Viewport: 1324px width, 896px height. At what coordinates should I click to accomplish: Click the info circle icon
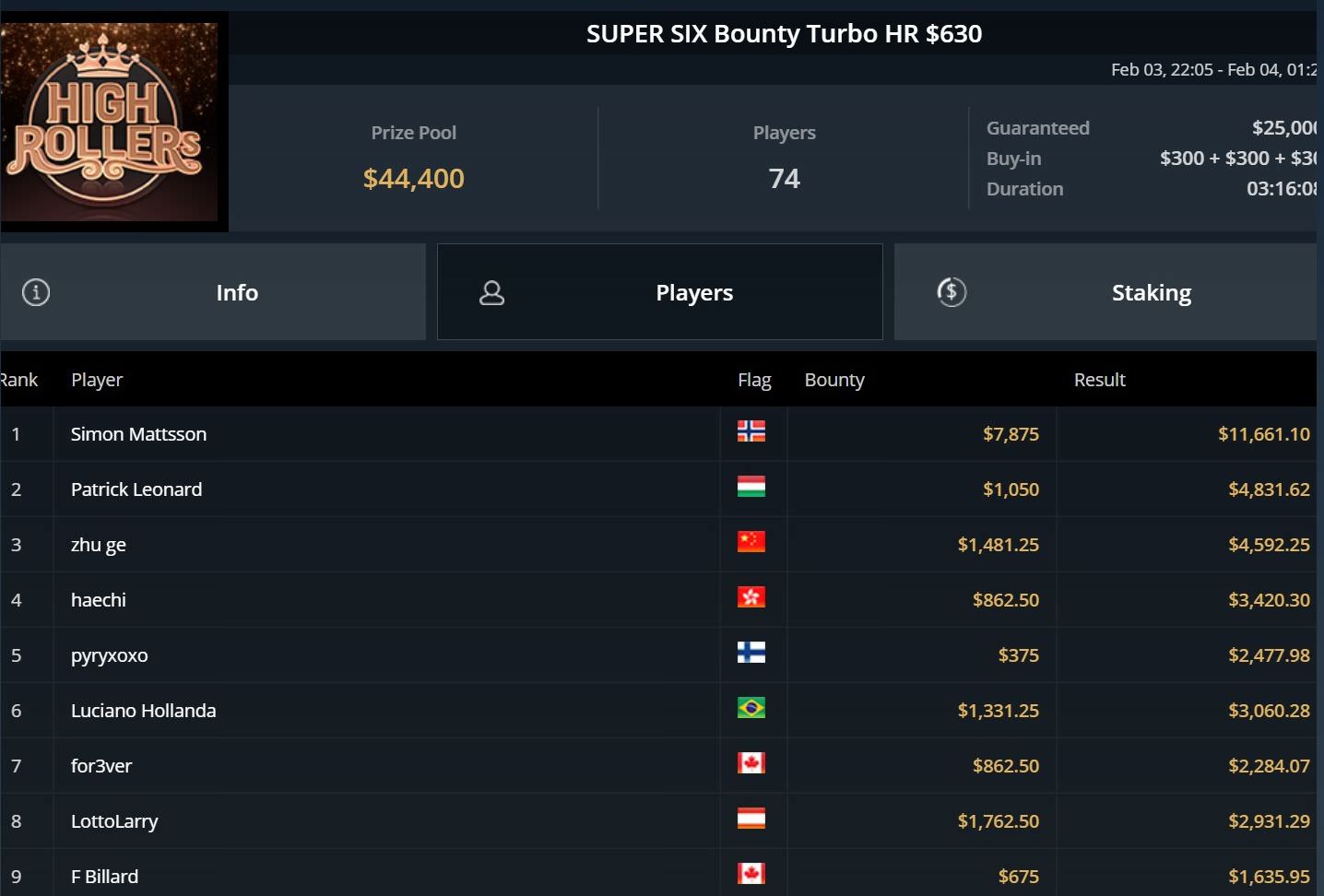pos(36,293)
